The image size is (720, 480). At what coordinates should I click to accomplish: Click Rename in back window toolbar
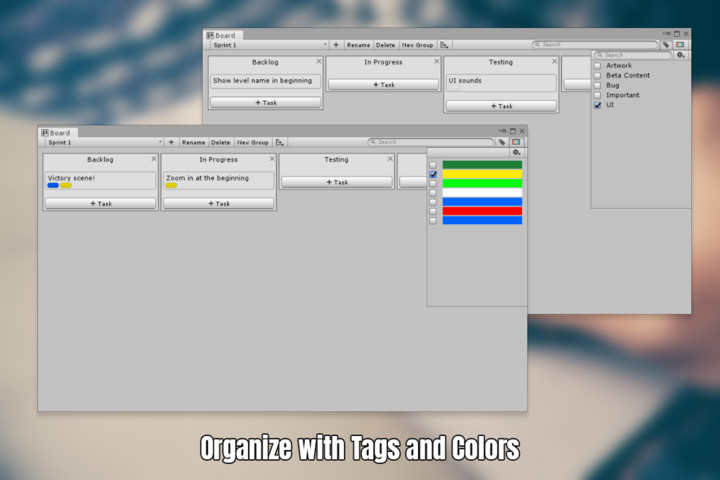click(359, 45)
